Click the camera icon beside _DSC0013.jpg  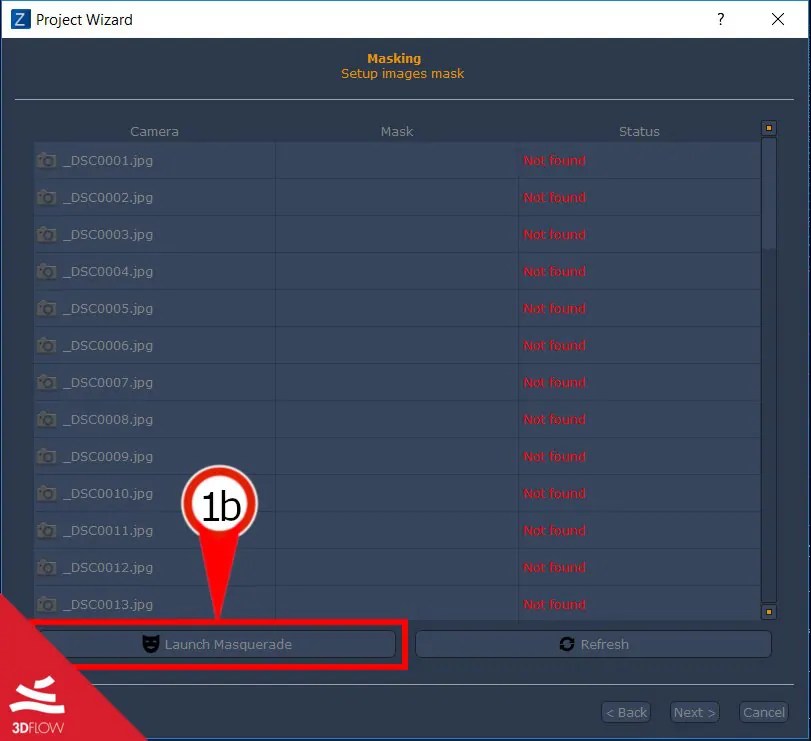pyautogui.click(x=46, y=604)
